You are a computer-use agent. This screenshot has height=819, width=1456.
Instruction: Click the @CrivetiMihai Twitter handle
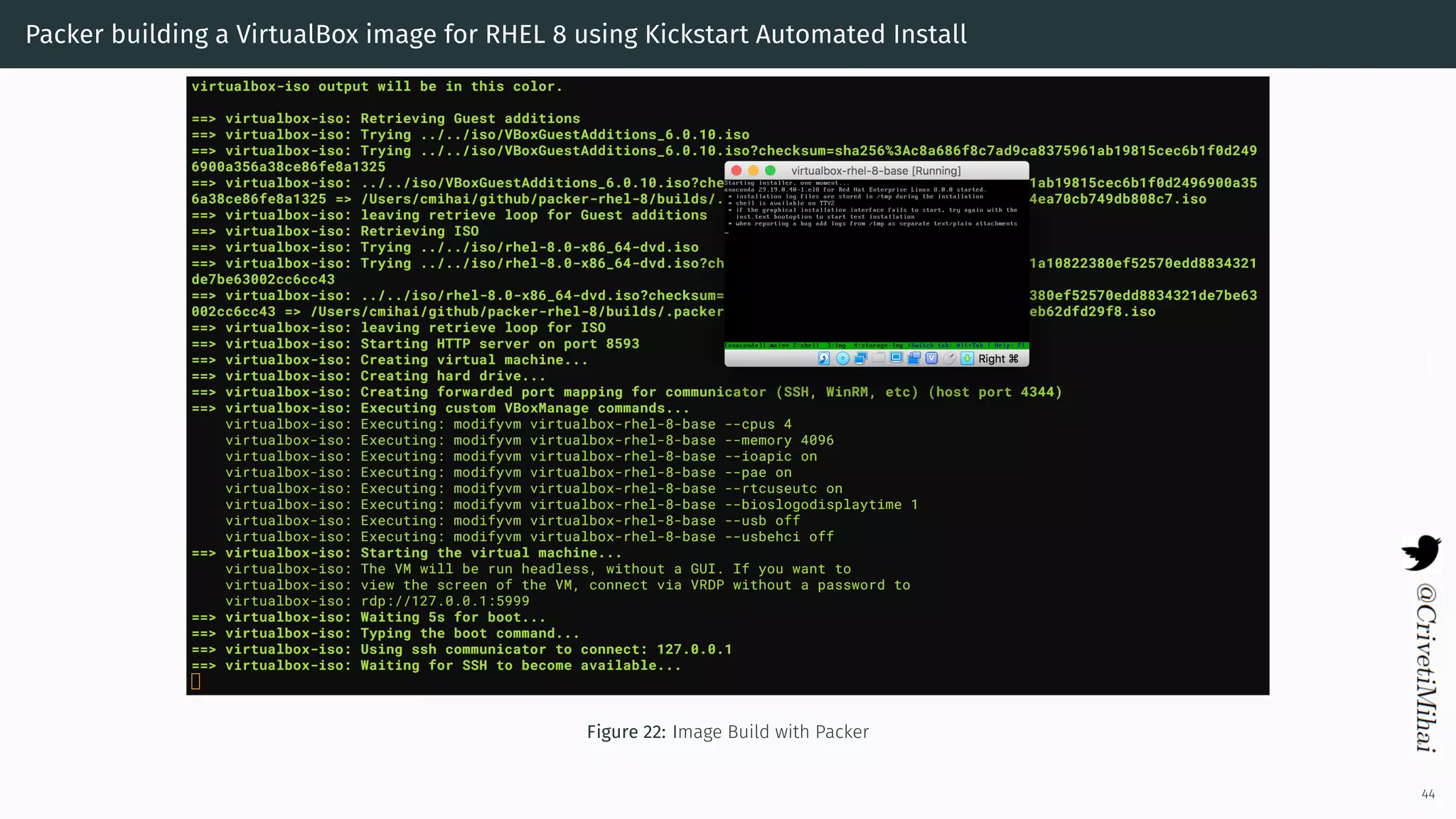[1425, 668]
